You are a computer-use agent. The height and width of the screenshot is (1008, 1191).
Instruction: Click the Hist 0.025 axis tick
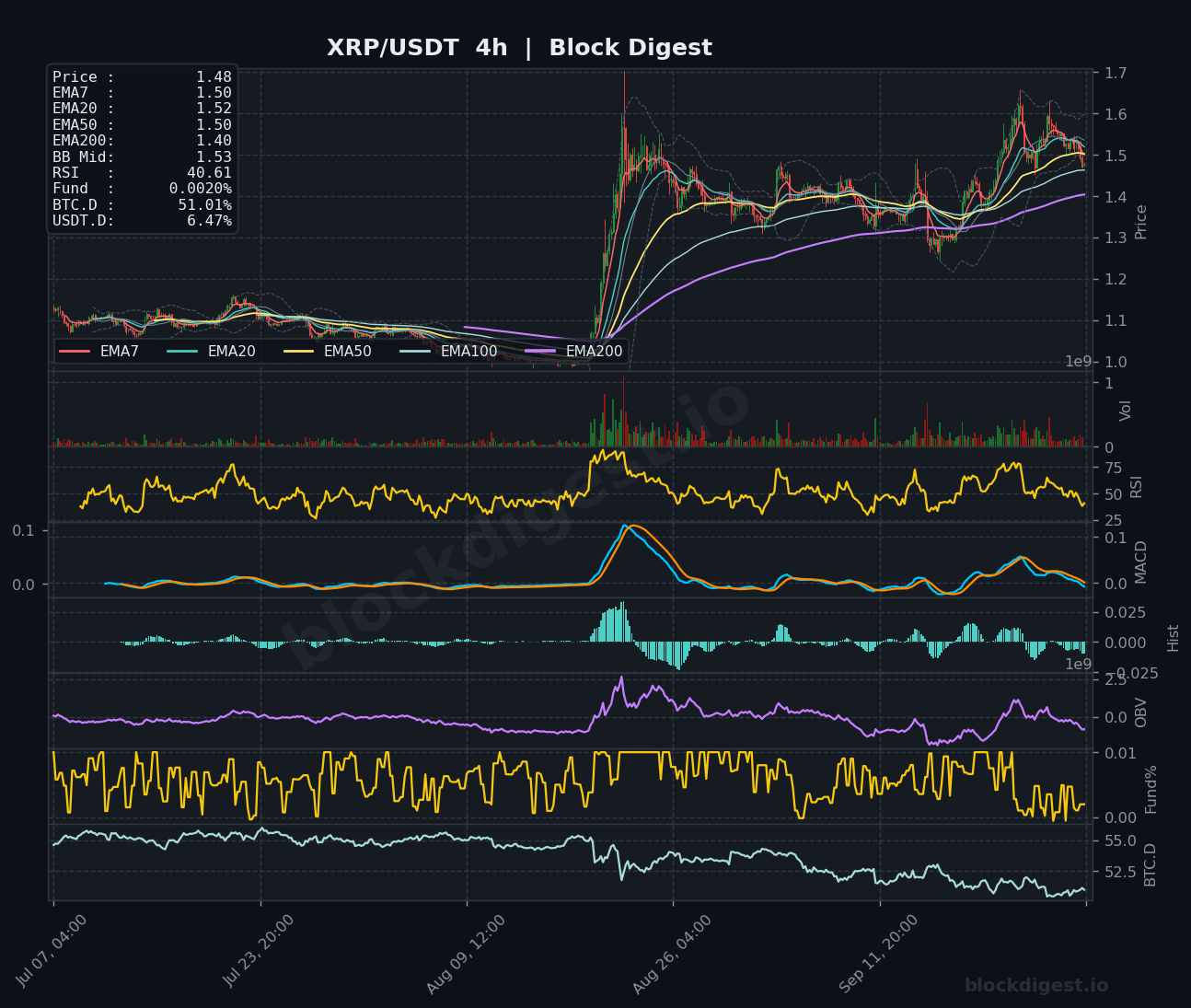coord(1126,612)
